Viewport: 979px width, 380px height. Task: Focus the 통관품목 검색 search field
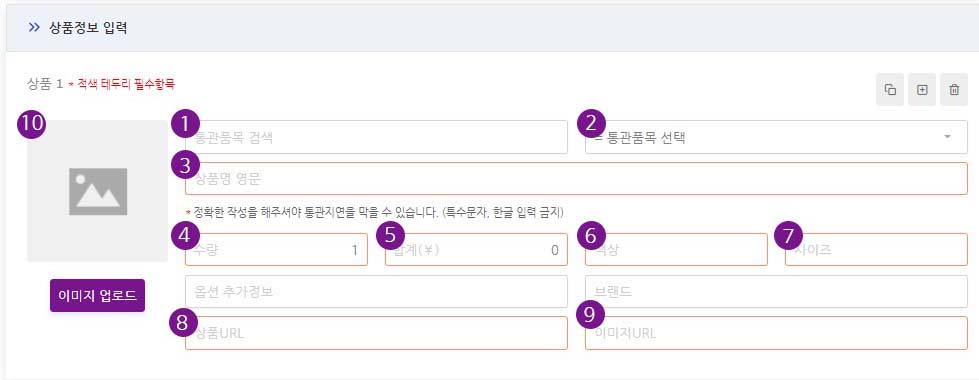[376, 137]
